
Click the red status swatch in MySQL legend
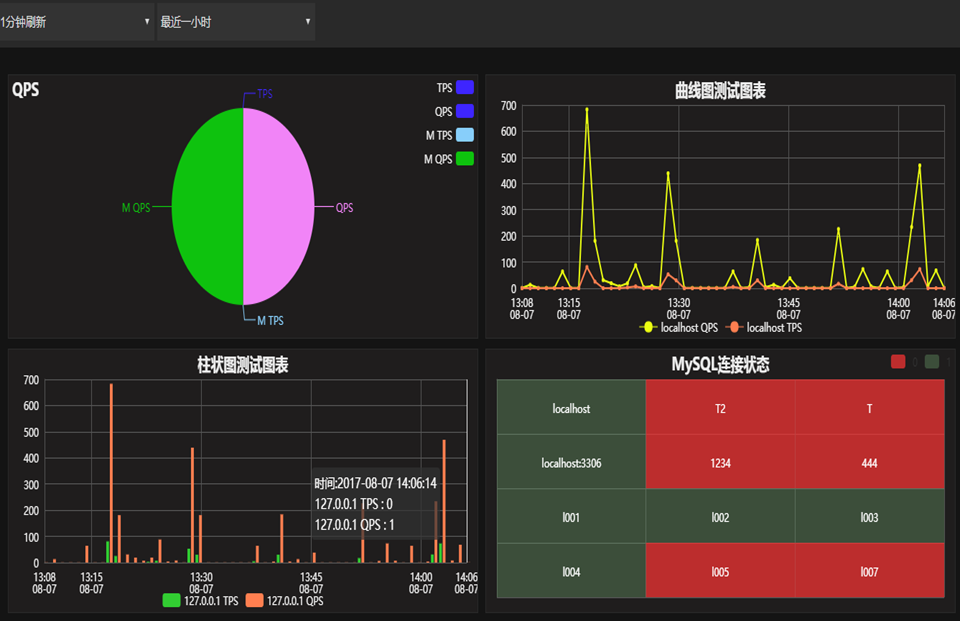pyautogui.click(x=898, y=362)
